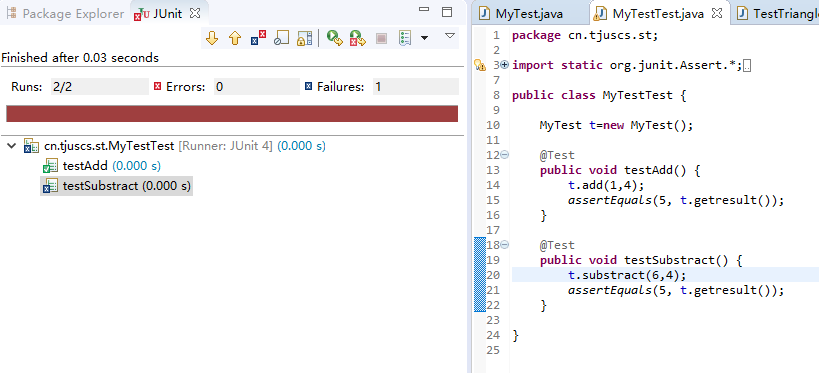Jump to previous failed test arrow
Image resolution: width=819 pixels, height=373 pixels.
[235, 38]
